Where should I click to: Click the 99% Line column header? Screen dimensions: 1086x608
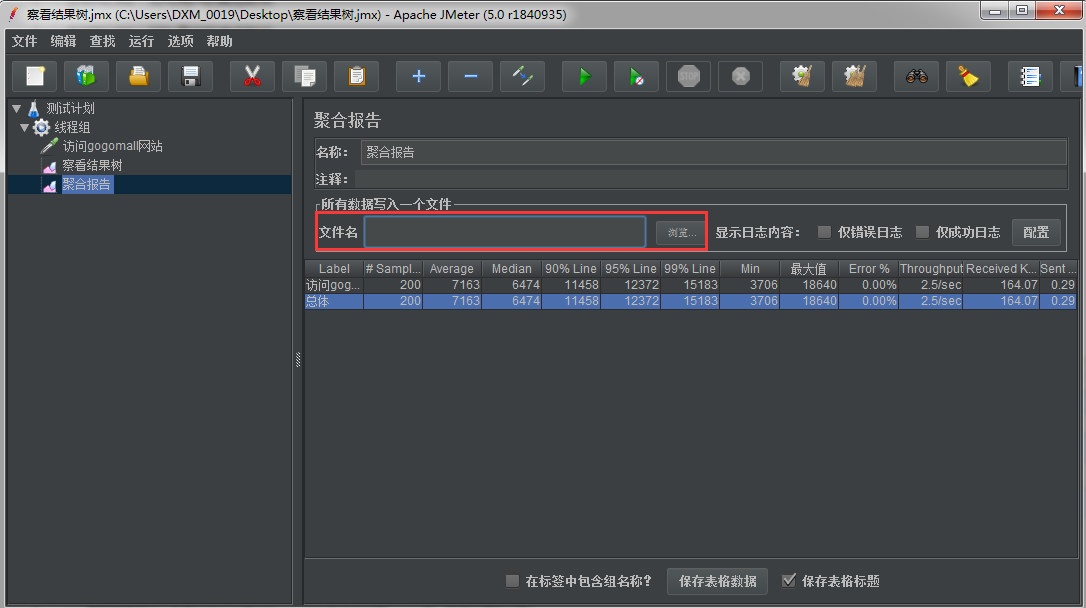click(690, 269)
